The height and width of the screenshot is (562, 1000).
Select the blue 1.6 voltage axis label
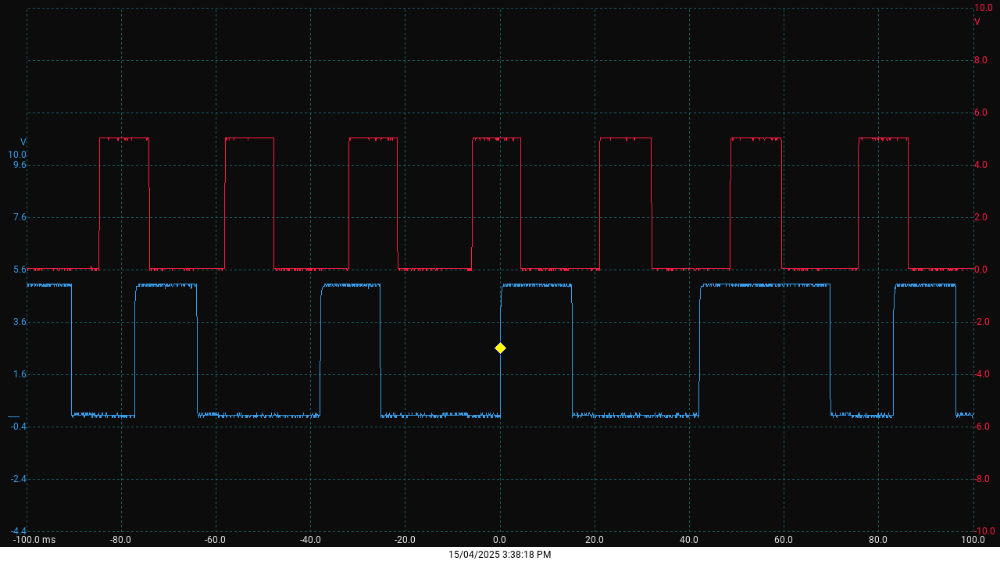pyautogui.click(x=19, y=374)
